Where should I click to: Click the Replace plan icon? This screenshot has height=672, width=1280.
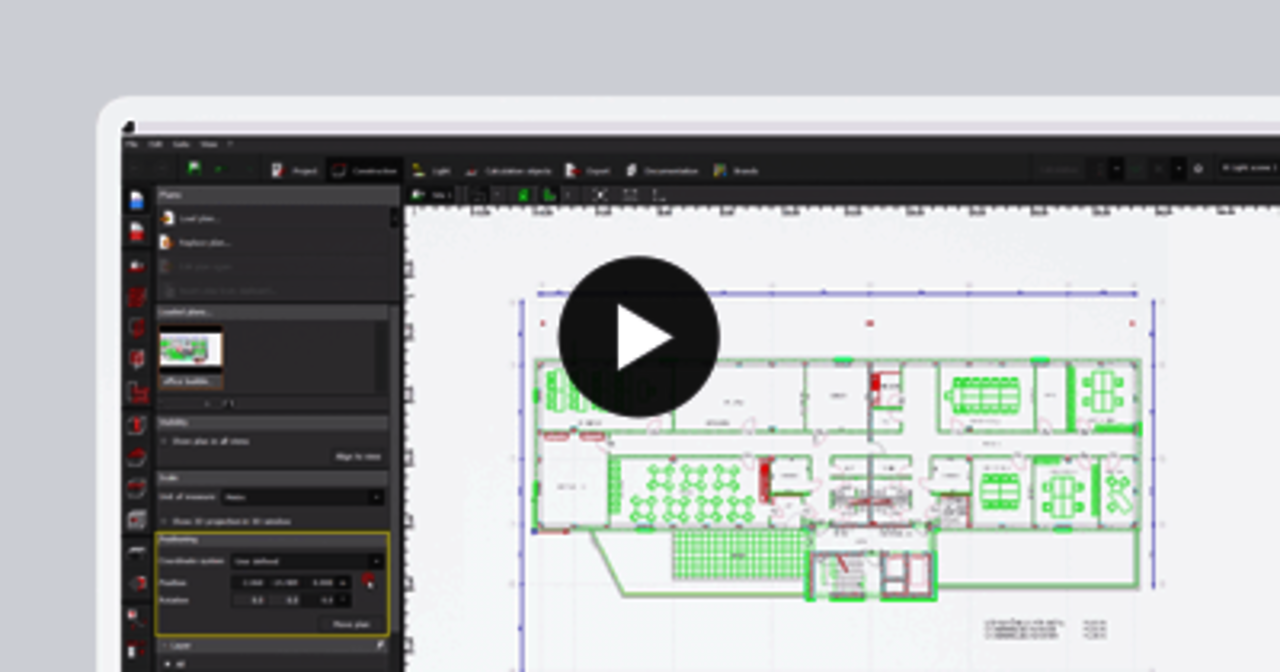point(167,242)
